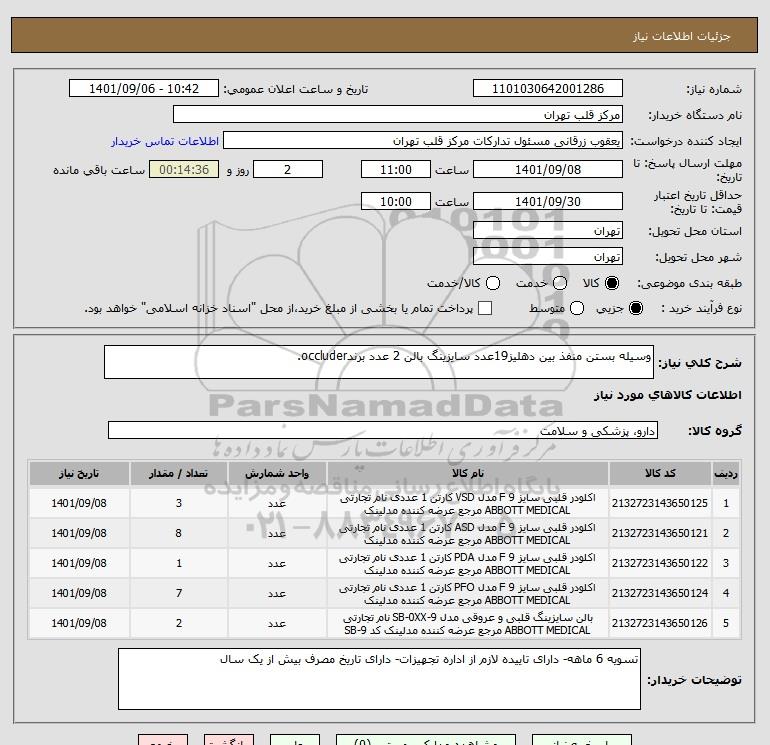This screenshot has height=745, width=770.
Task: Click quantity 2 in the sizing balloon row
Action: (179, 623)
